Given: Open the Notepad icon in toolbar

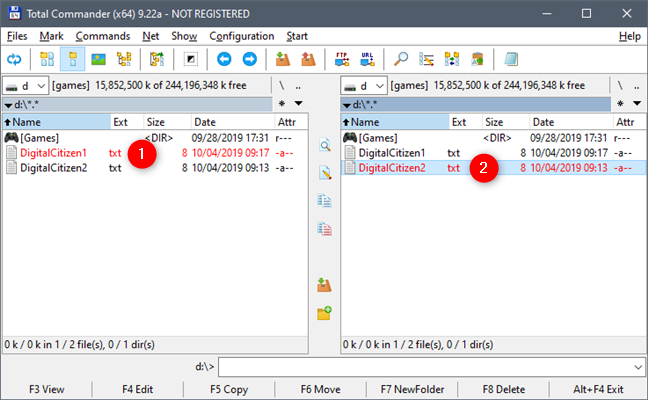Looking at the screenshot, I should tap(511, 60).
